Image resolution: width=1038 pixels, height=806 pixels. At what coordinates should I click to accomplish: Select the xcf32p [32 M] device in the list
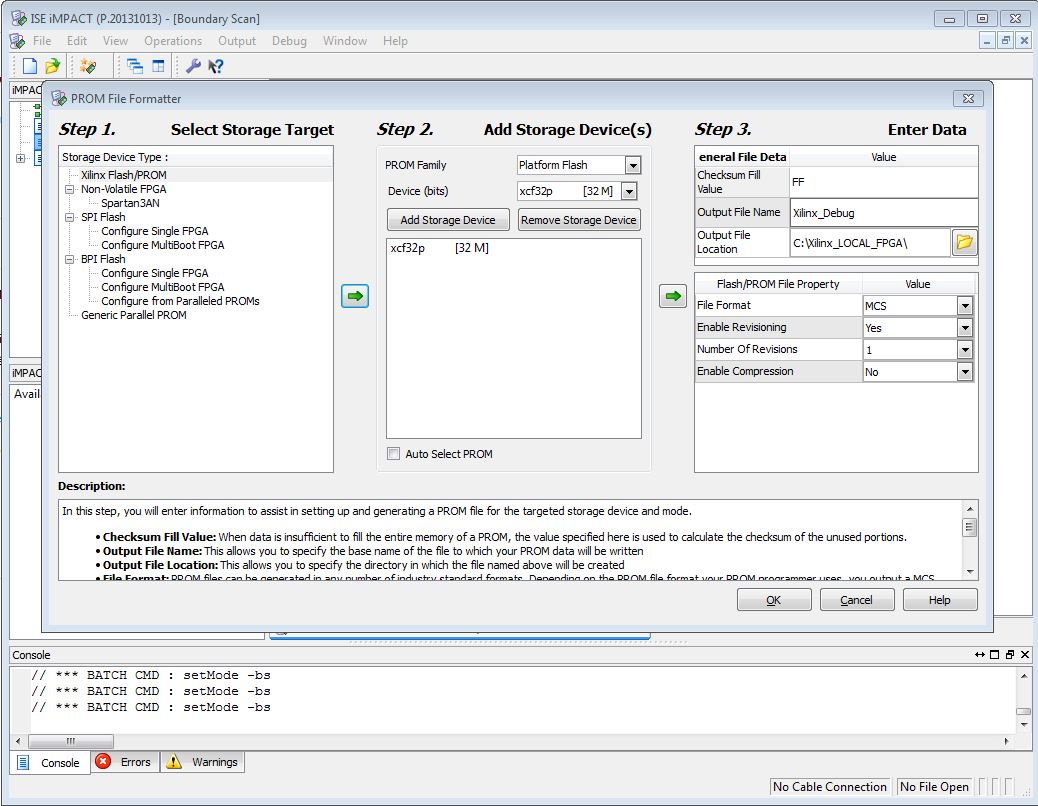click(440, 248)
